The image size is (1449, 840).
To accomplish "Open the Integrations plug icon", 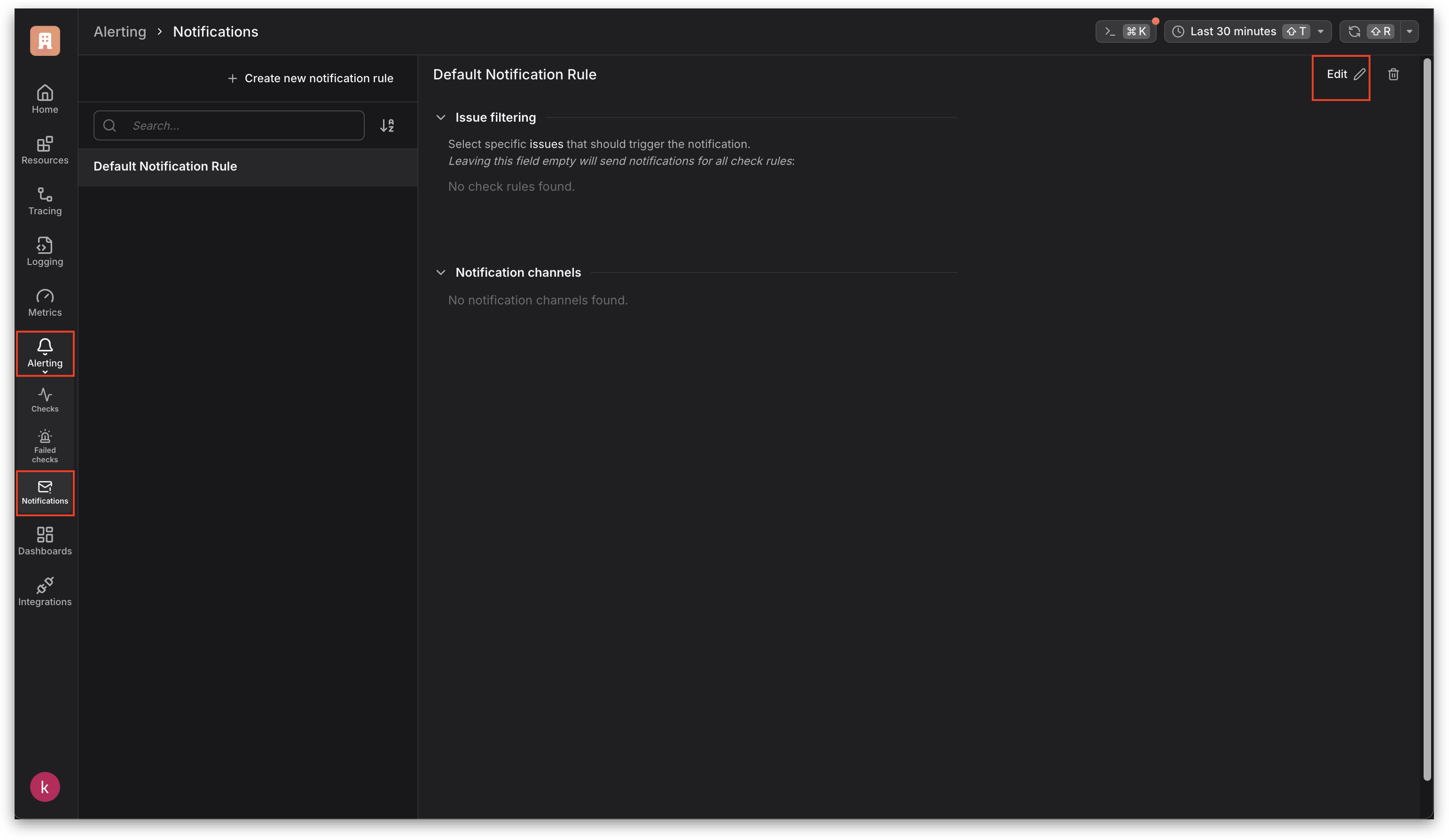I will point(45,591).
